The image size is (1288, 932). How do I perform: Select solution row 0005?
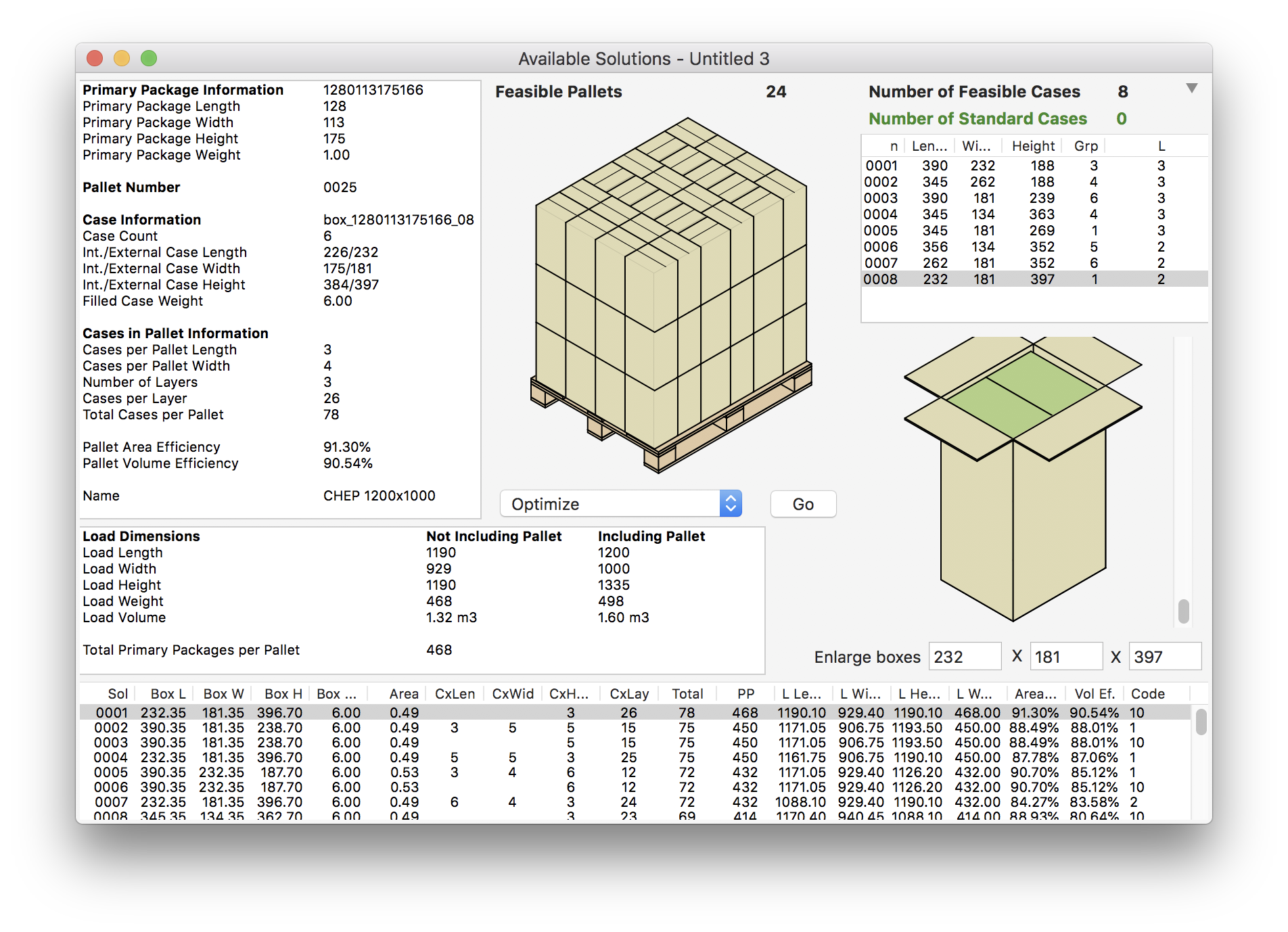635,772
